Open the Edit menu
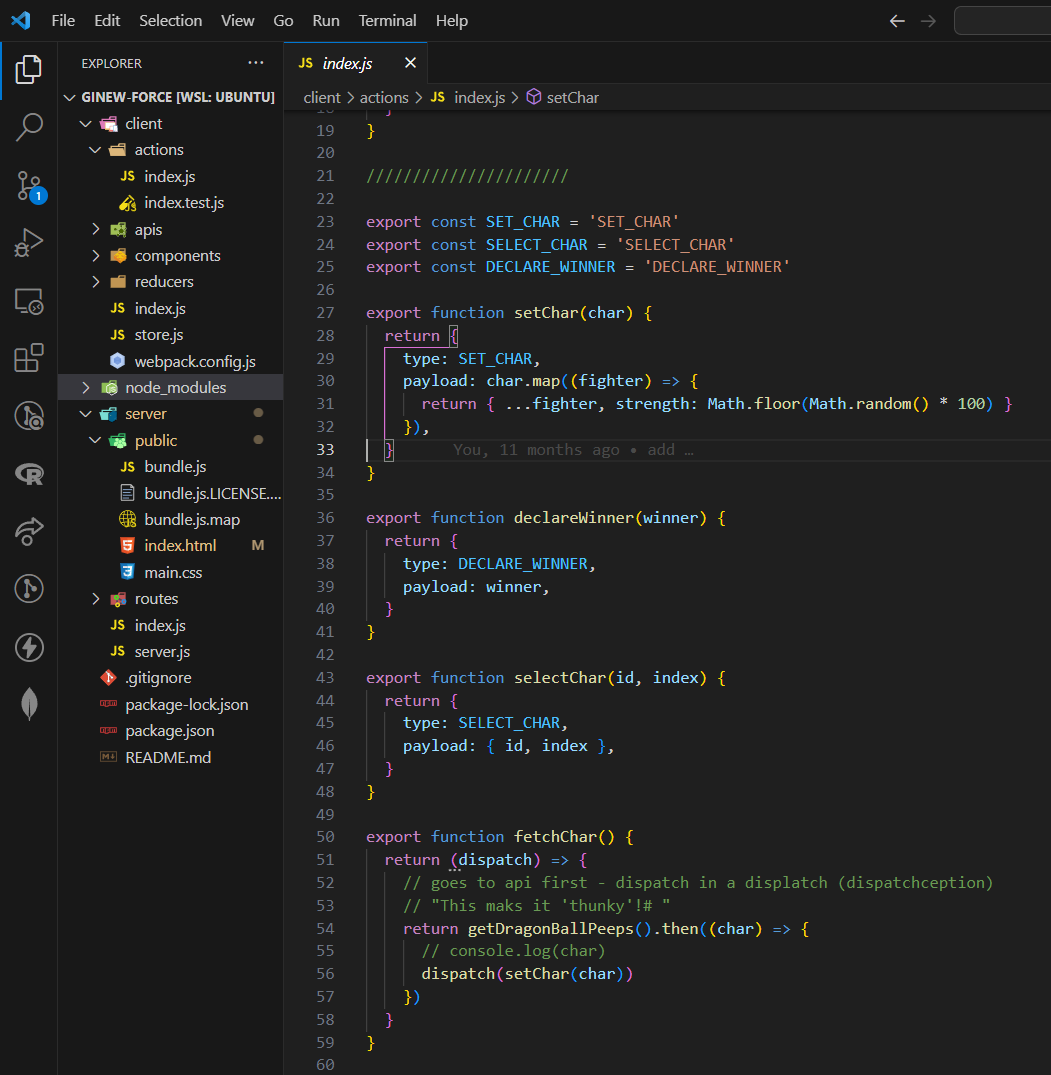Screen dimensions: 1051x1075 click(x=107, y=21)
